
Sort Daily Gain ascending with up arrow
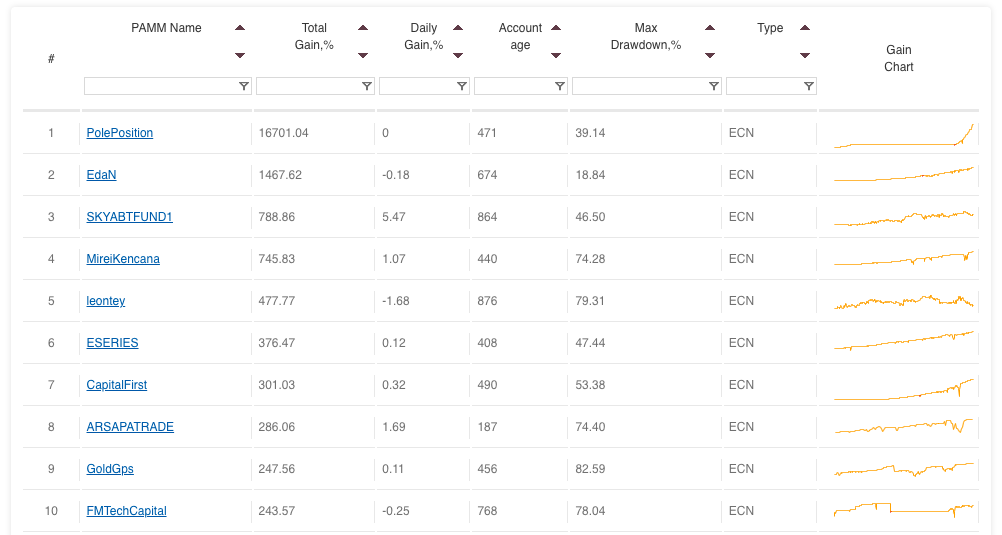(458, 27)
